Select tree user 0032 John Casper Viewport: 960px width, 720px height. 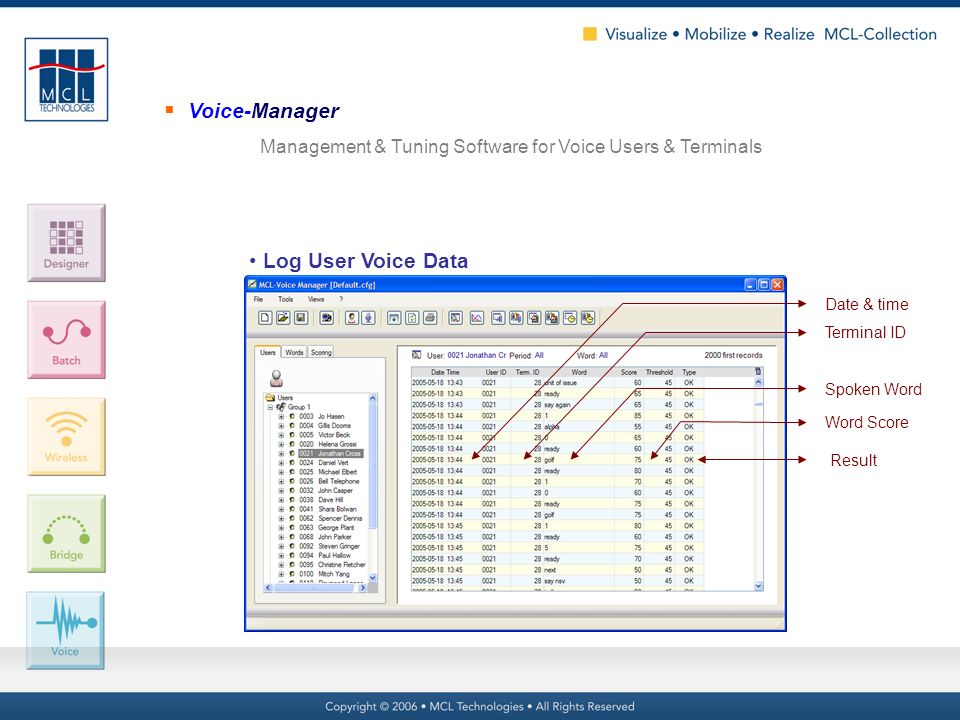pos(326,490)
